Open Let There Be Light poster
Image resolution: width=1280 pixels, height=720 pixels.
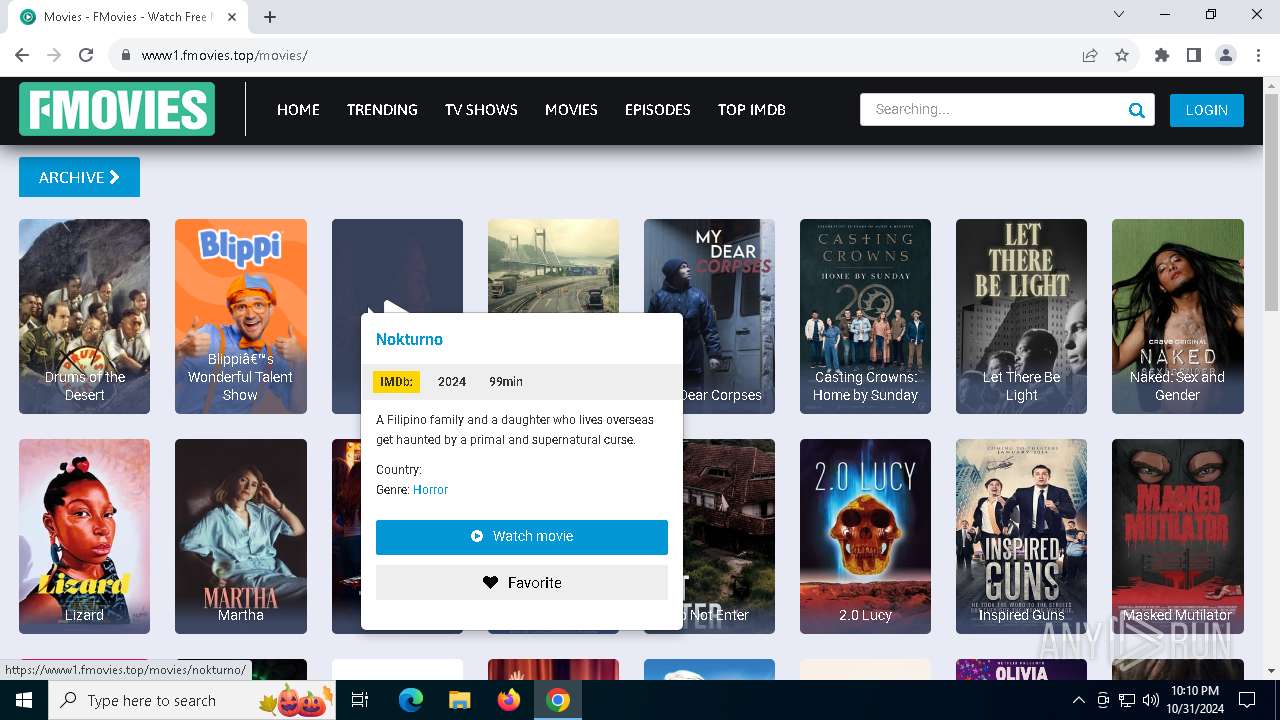point(1021,316)
